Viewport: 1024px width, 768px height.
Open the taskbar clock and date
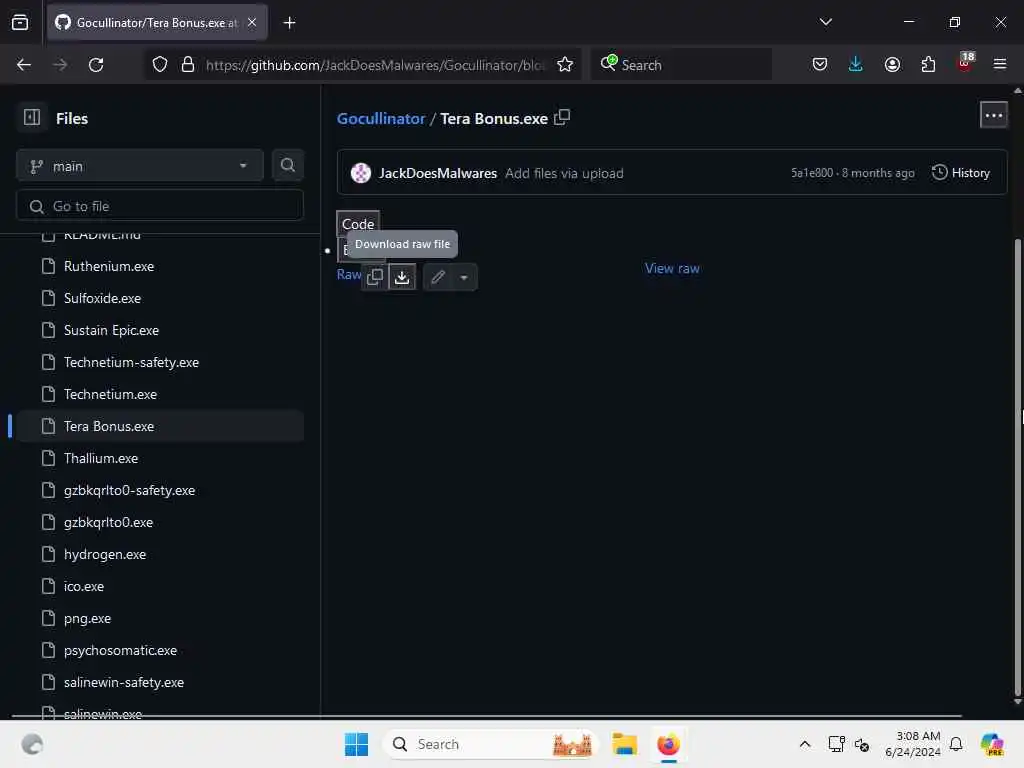click(913, 744)
